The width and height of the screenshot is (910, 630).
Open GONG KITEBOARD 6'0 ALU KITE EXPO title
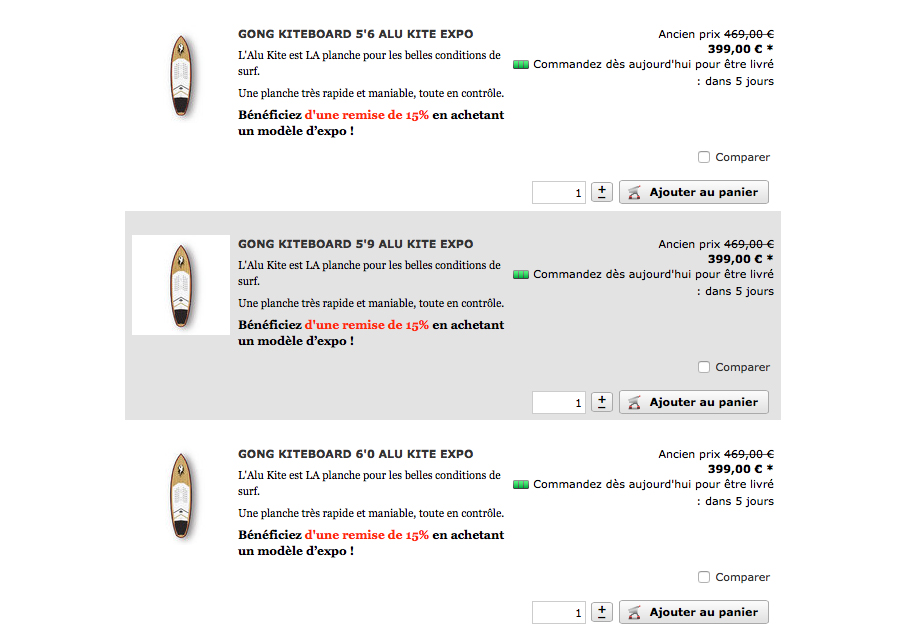coord(355,454)
